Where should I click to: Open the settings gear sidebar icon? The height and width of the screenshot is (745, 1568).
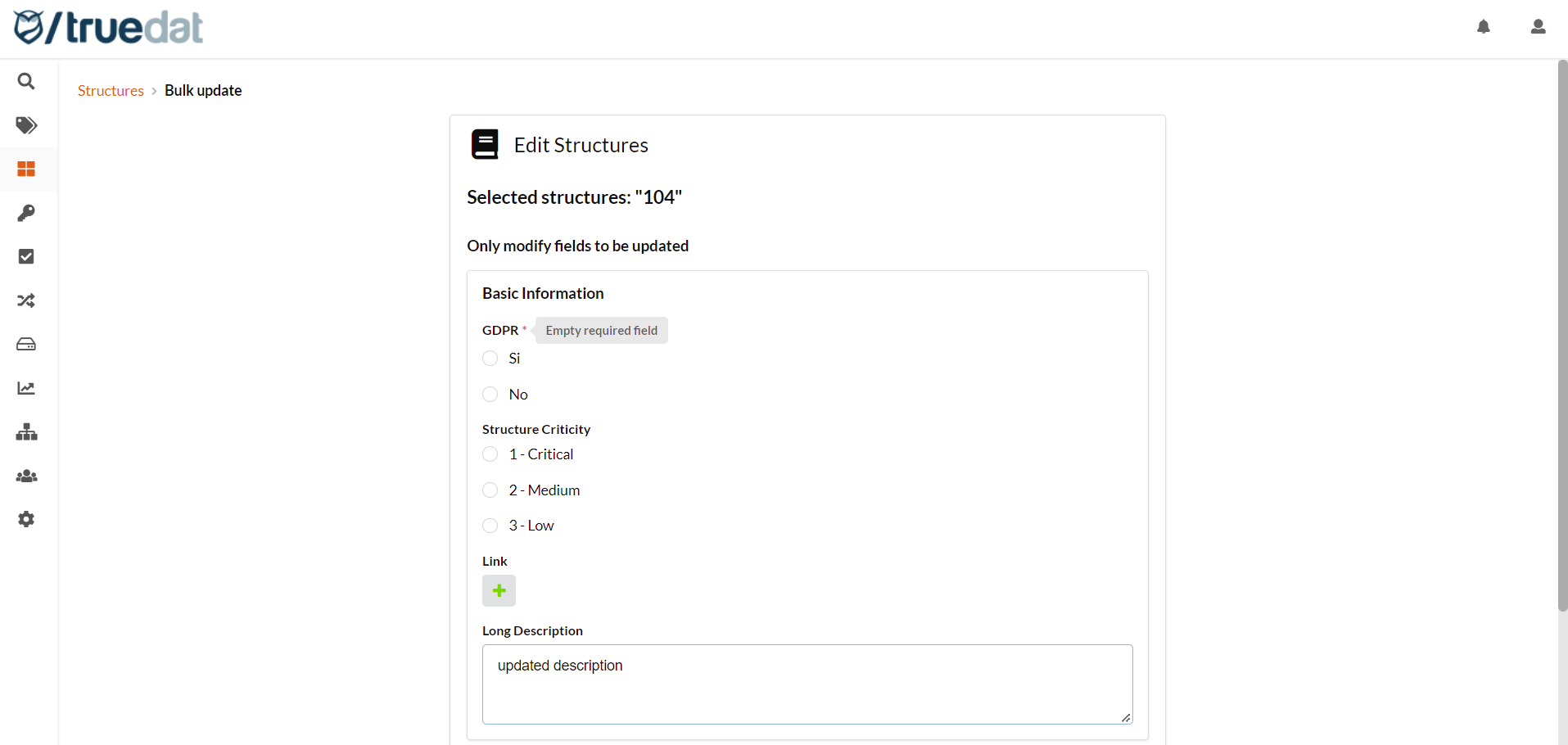(x=26, y=519)
